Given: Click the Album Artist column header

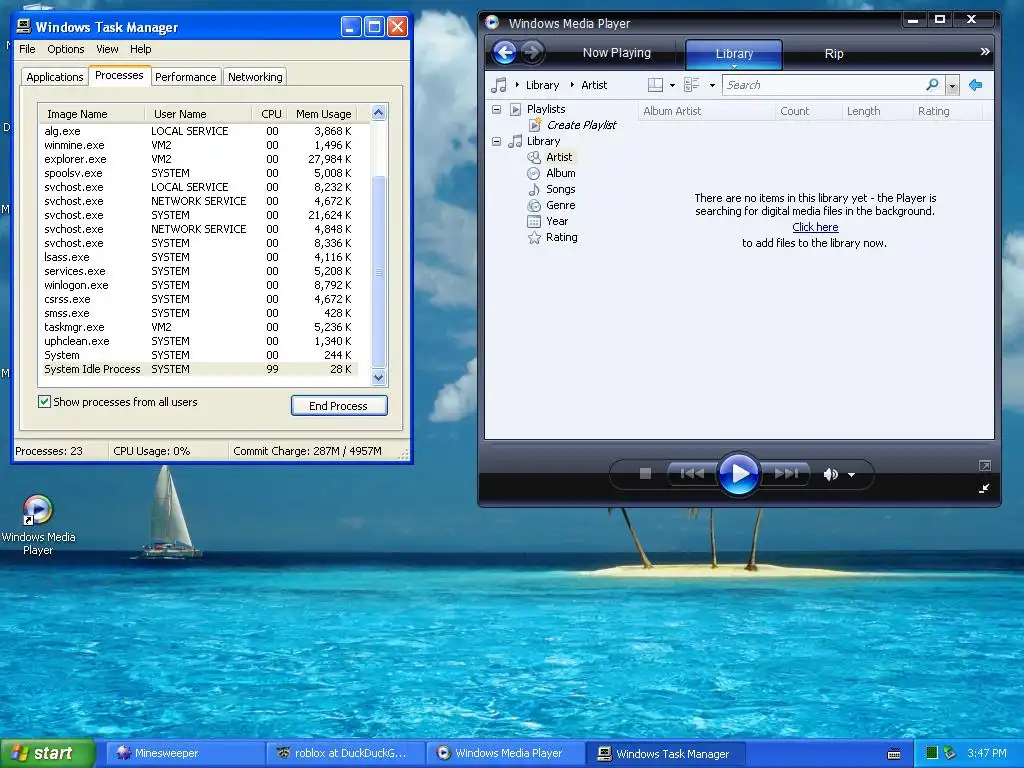Looking at the screenshot, I should tap(706, 111).
